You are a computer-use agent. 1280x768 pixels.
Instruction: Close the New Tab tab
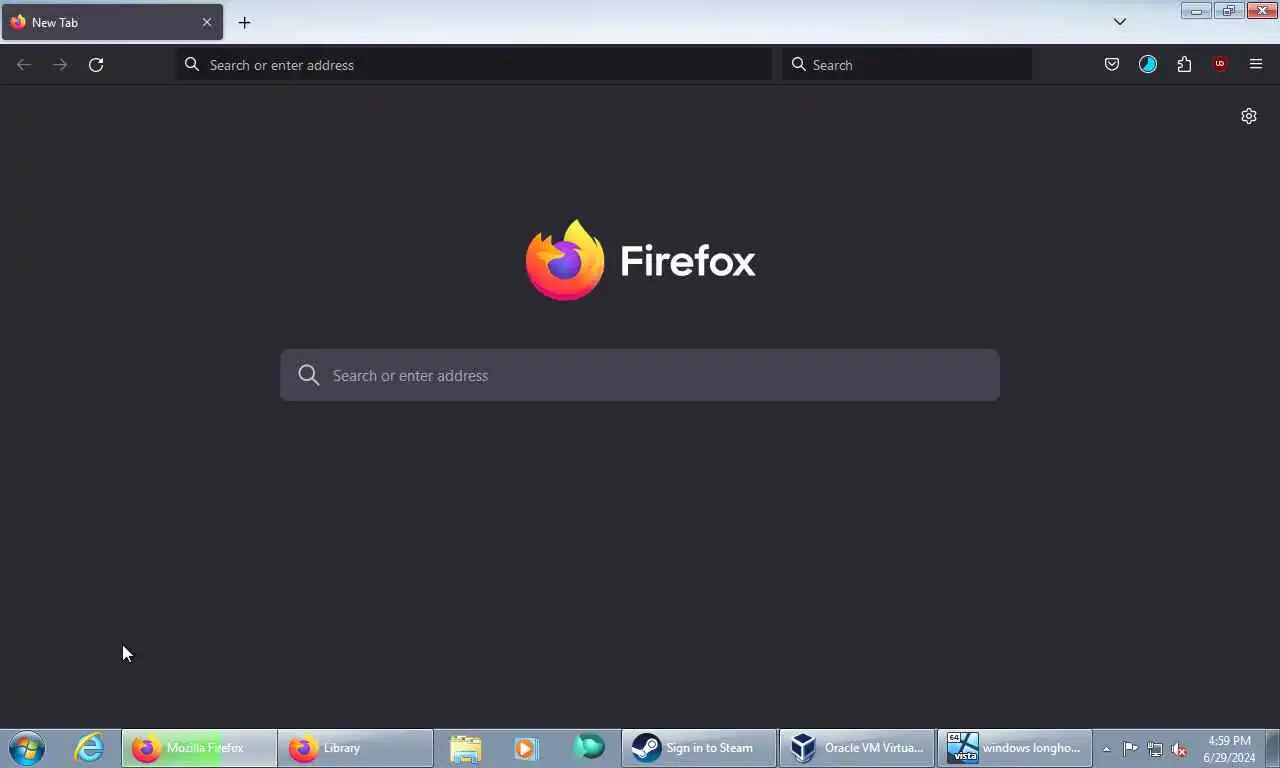tap(207, 22)
